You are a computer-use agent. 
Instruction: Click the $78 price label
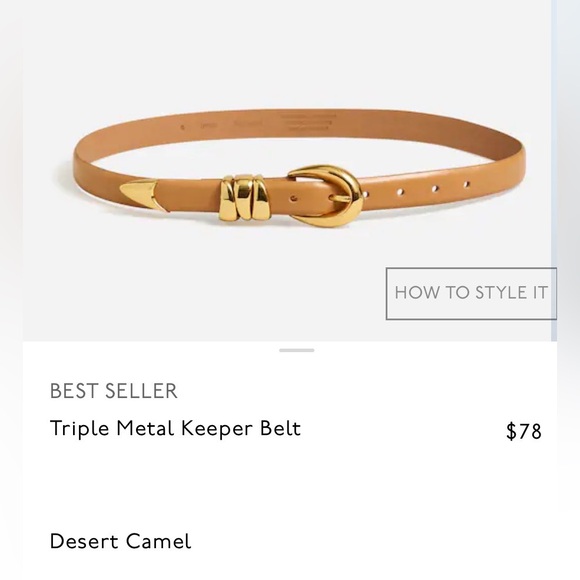pyautogui.click(x=523, y=431)
